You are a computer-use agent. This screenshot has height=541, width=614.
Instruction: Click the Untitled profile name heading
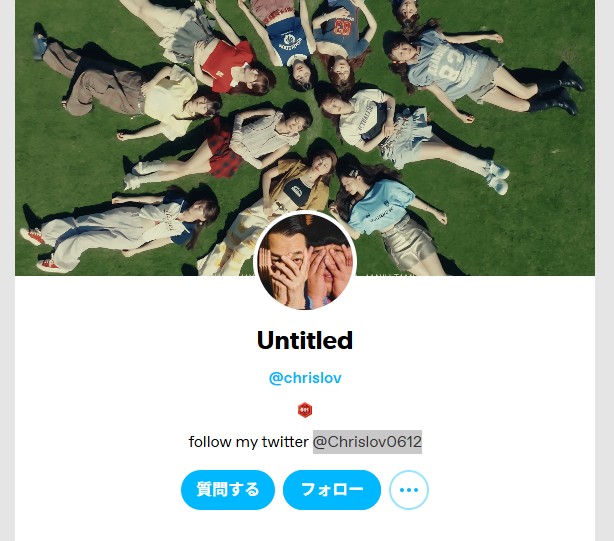(x=305, y=340)
